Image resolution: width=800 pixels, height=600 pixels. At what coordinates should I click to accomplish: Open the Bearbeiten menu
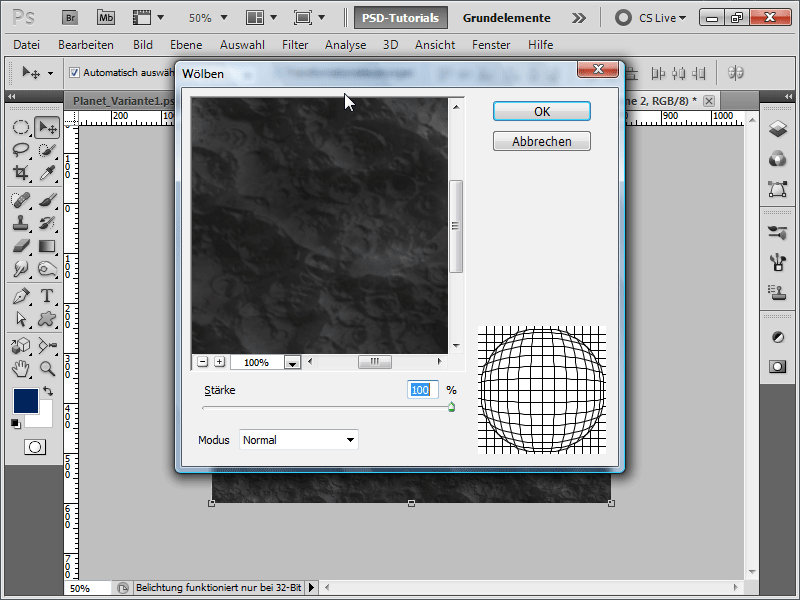click(x=86, y=45)
